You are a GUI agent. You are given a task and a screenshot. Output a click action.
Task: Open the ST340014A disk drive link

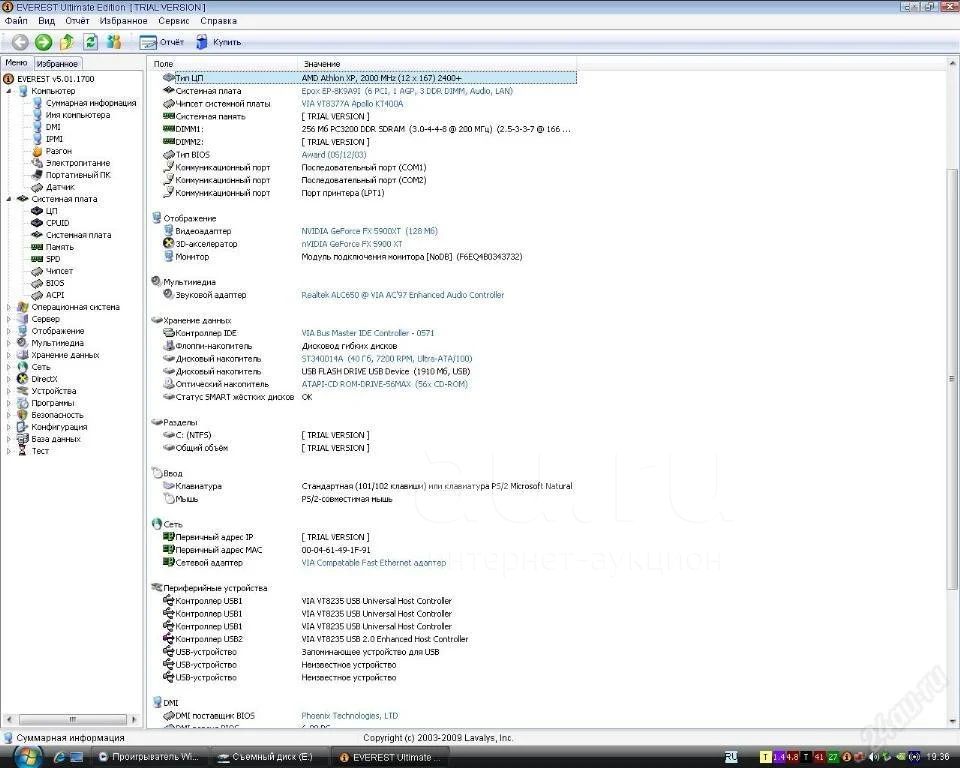(x=386, y=359)
